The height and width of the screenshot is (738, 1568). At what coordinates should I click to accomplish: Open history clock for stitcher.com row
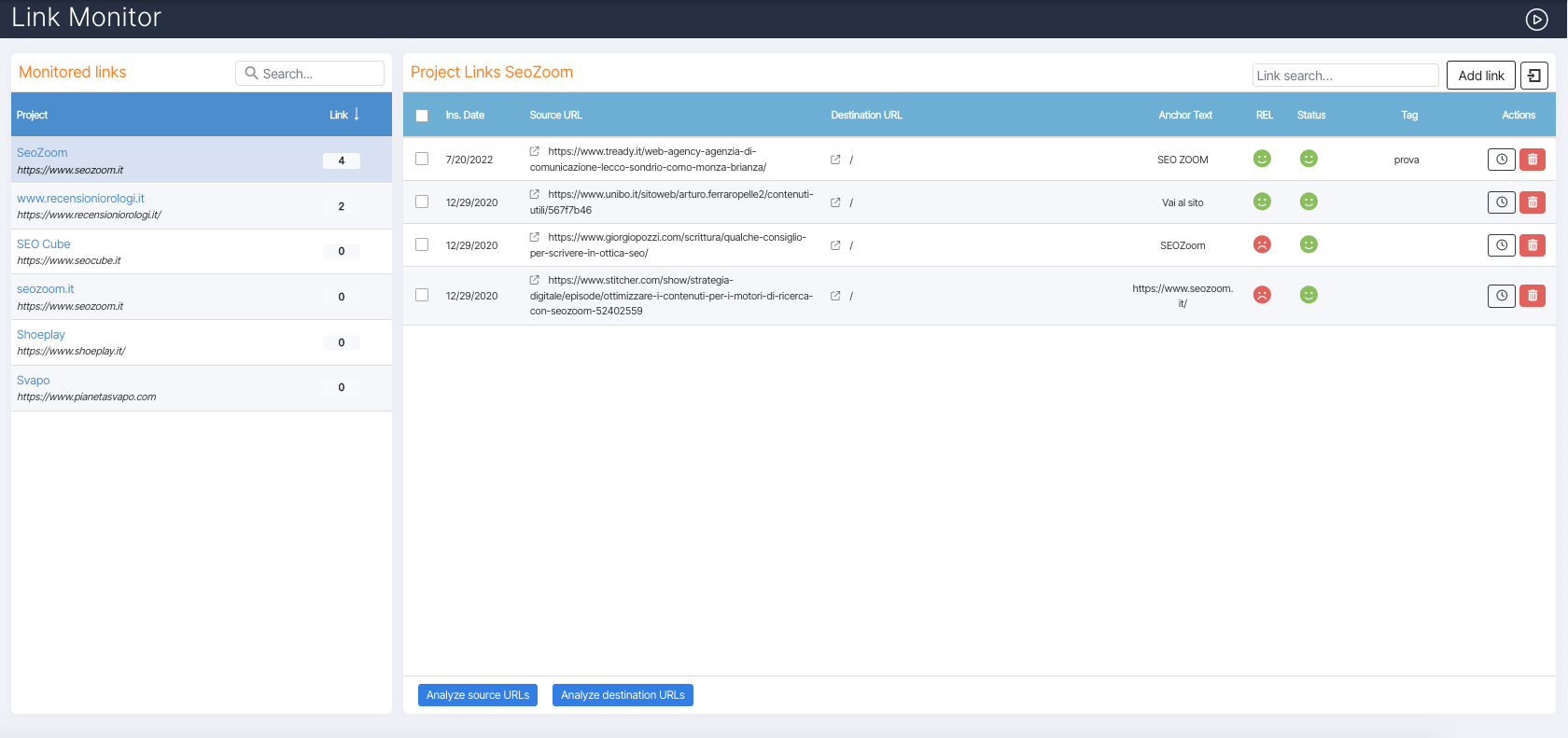(1501, 296)
